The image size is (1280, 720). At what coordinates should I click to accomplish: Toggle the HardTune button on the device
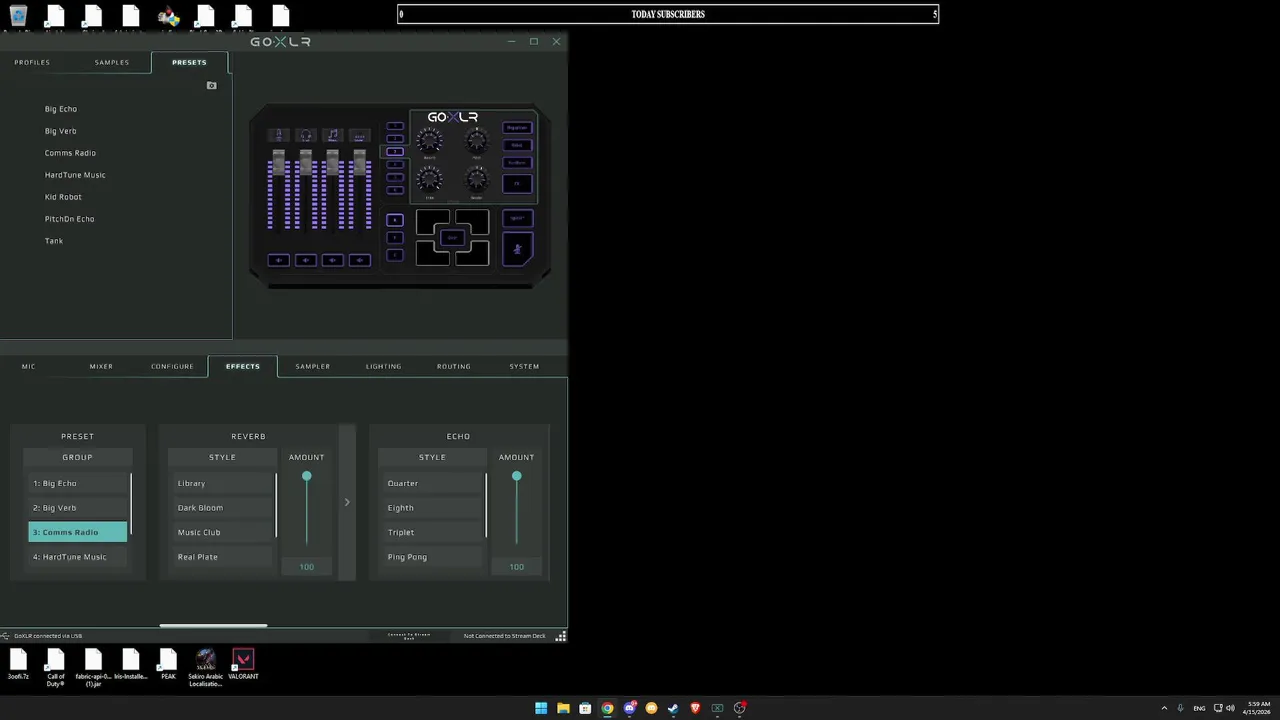[518, 163]
